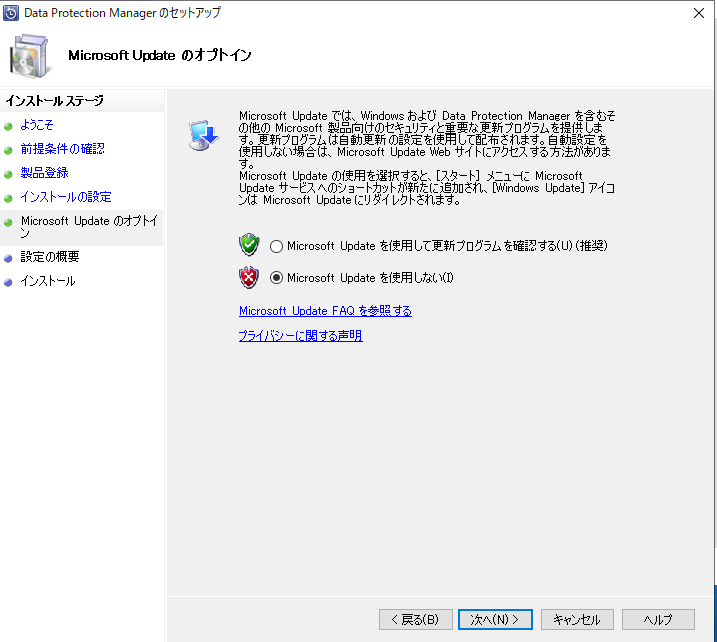Click the 次へ(N) > button

point(495,620)
